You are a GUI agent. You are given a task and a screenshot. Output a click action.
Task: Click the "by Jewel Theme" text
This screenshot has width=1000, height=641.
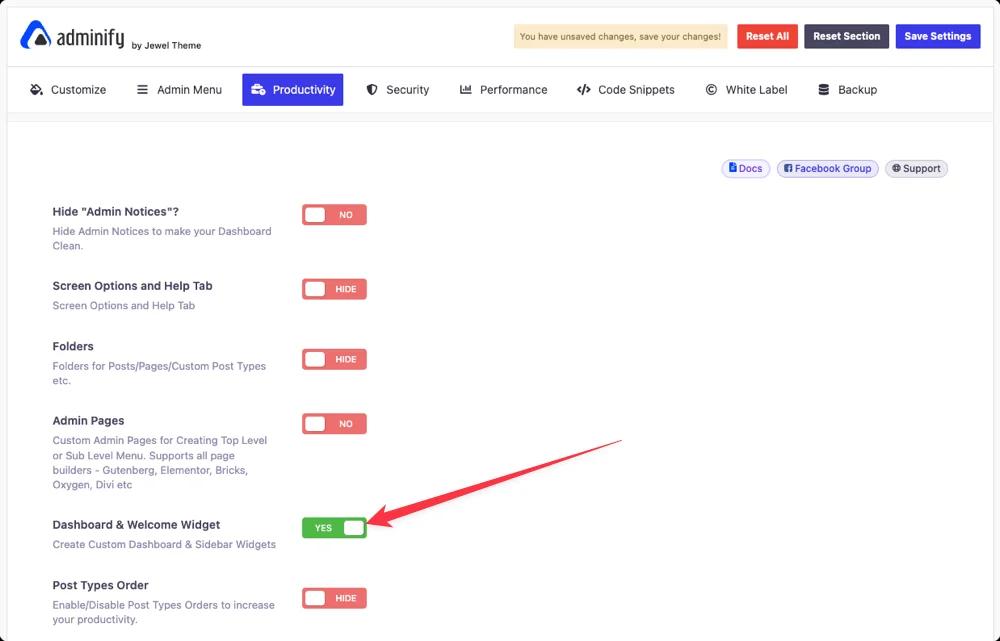pos(166,45)
